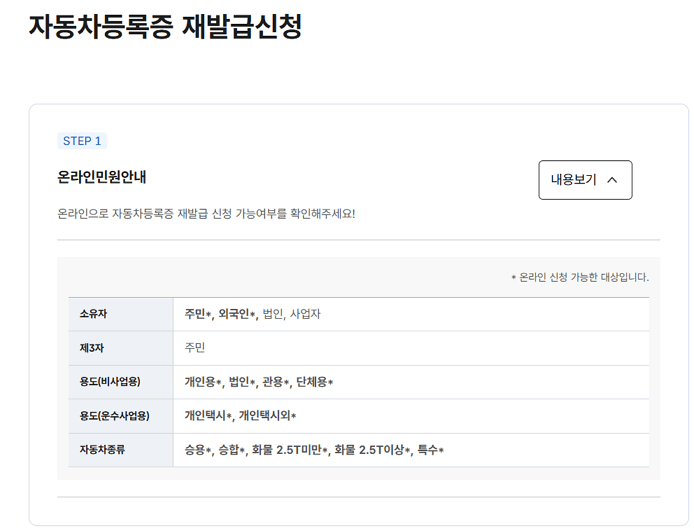The height and width of the screenshot is (531, 694).
Task: Collapse the 내용보기 section button
Action: tap(585, 180)
